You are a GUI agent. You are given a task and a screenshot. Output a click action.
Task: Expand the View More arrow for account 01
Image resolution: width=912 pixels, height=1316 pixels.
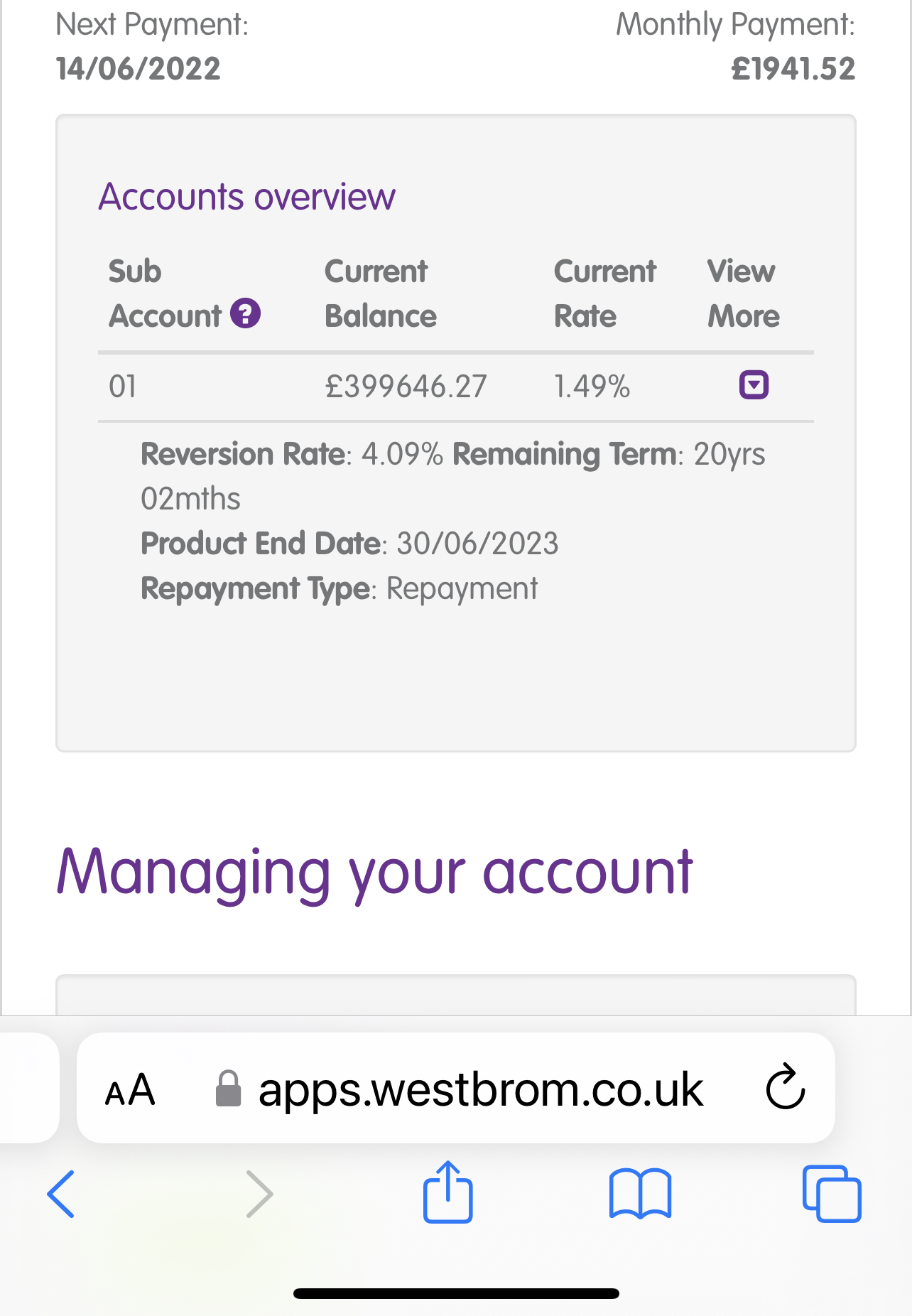pos(754,385)
